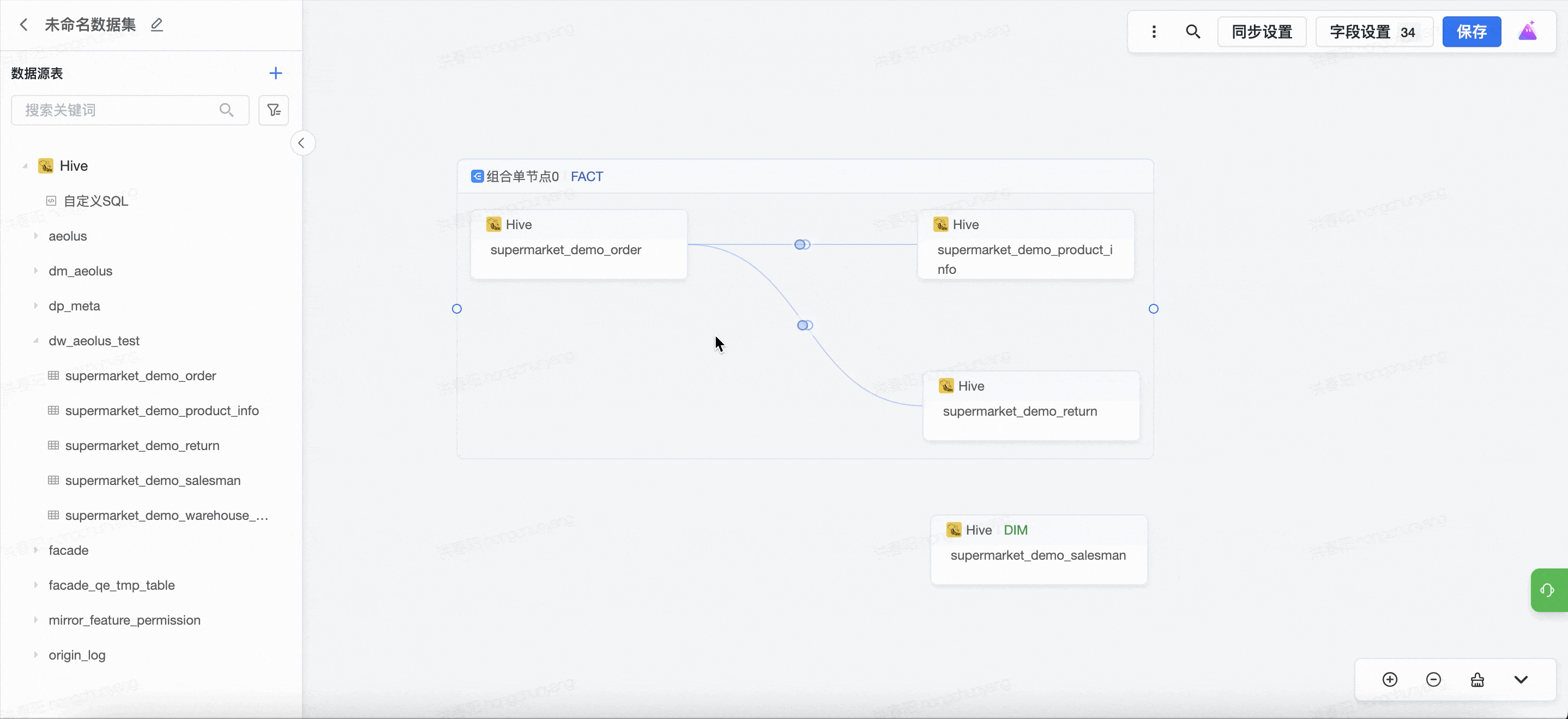Click the back arrow beside dataset title
The width and height of the screenshot is (1568, 719).
pos(24,25)
